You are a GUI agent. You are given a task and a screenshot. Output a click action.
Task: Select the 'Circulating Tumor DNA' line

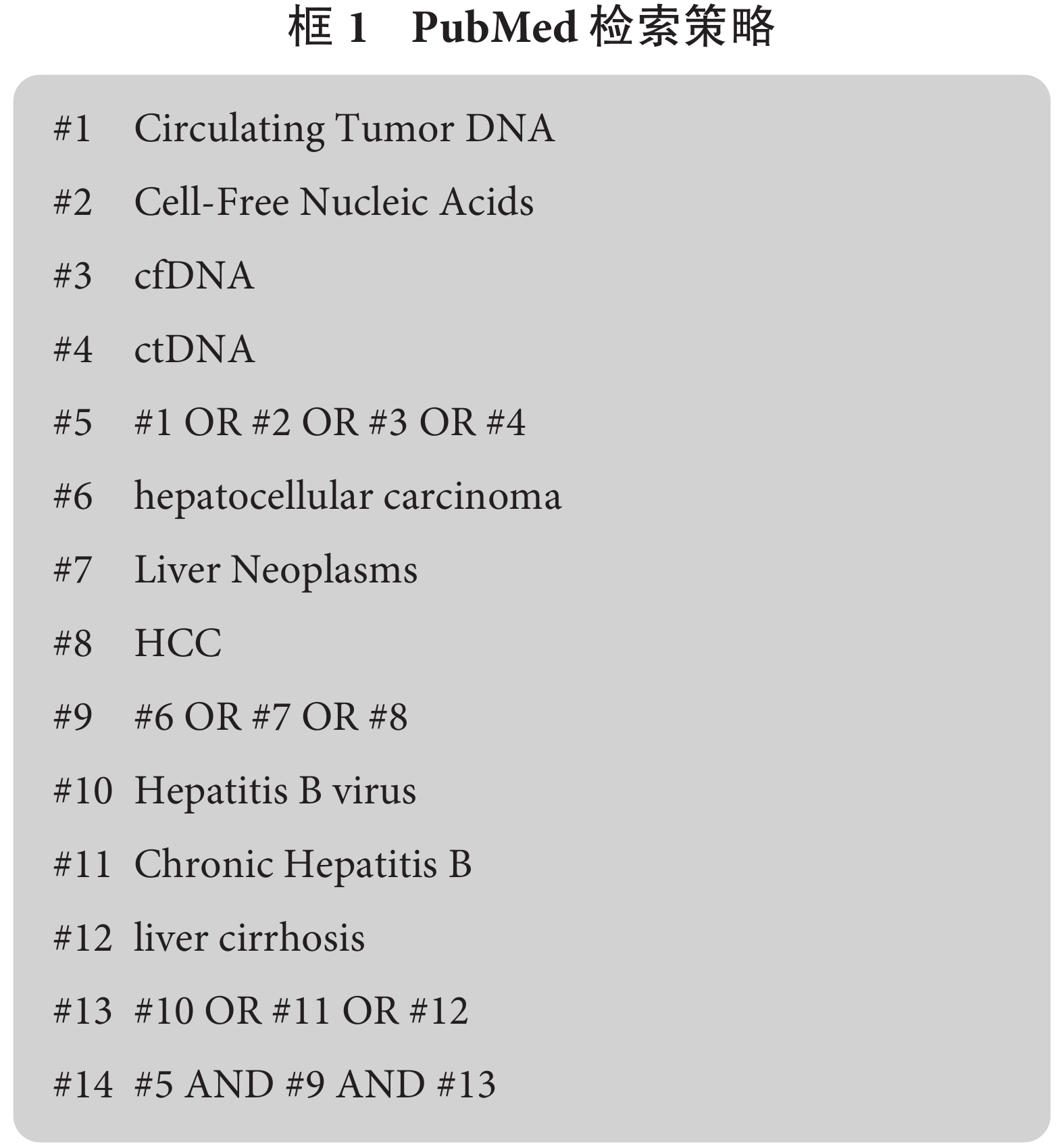[345, 128]
